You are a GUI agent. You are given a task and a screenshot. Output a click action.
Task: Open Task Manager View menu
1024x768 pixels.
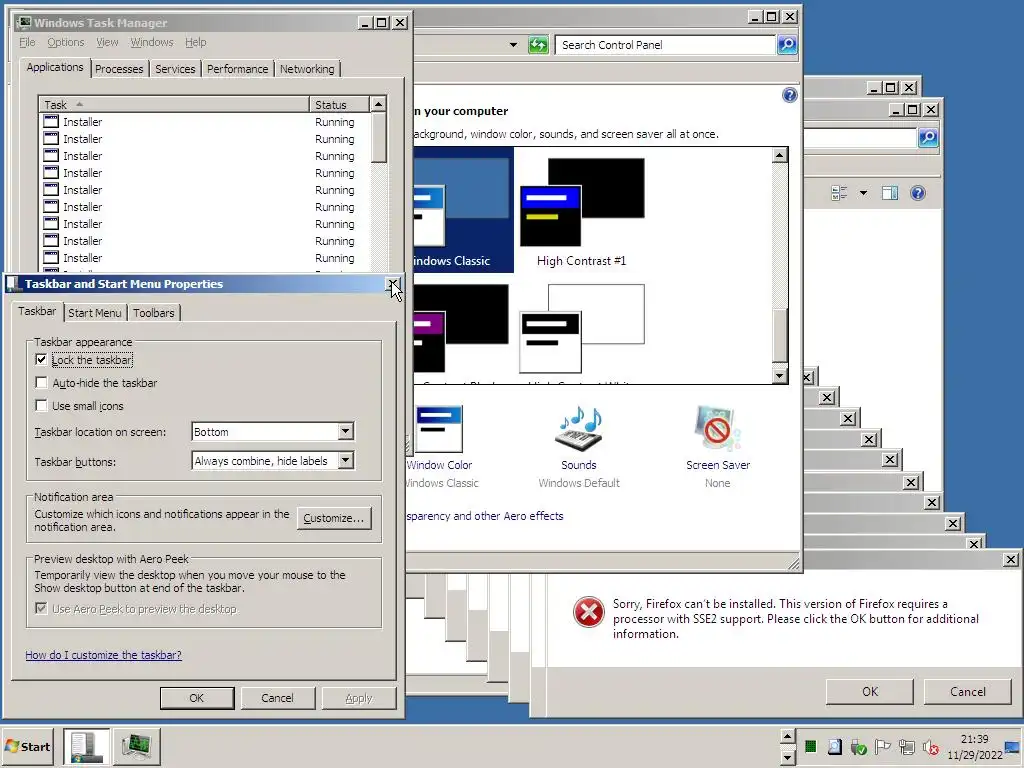pos(107,42)
